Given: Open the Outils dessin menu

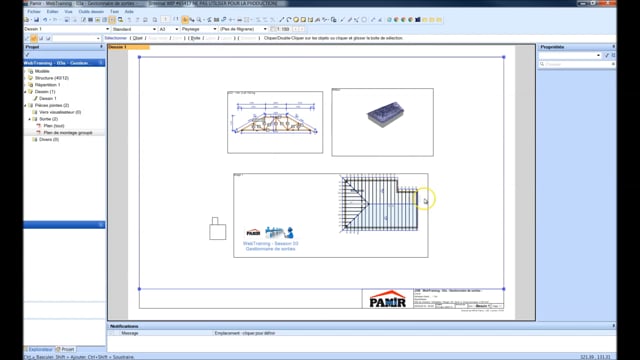Looking at the screenshot, I should pyautogui.click(x=91, y=11).
